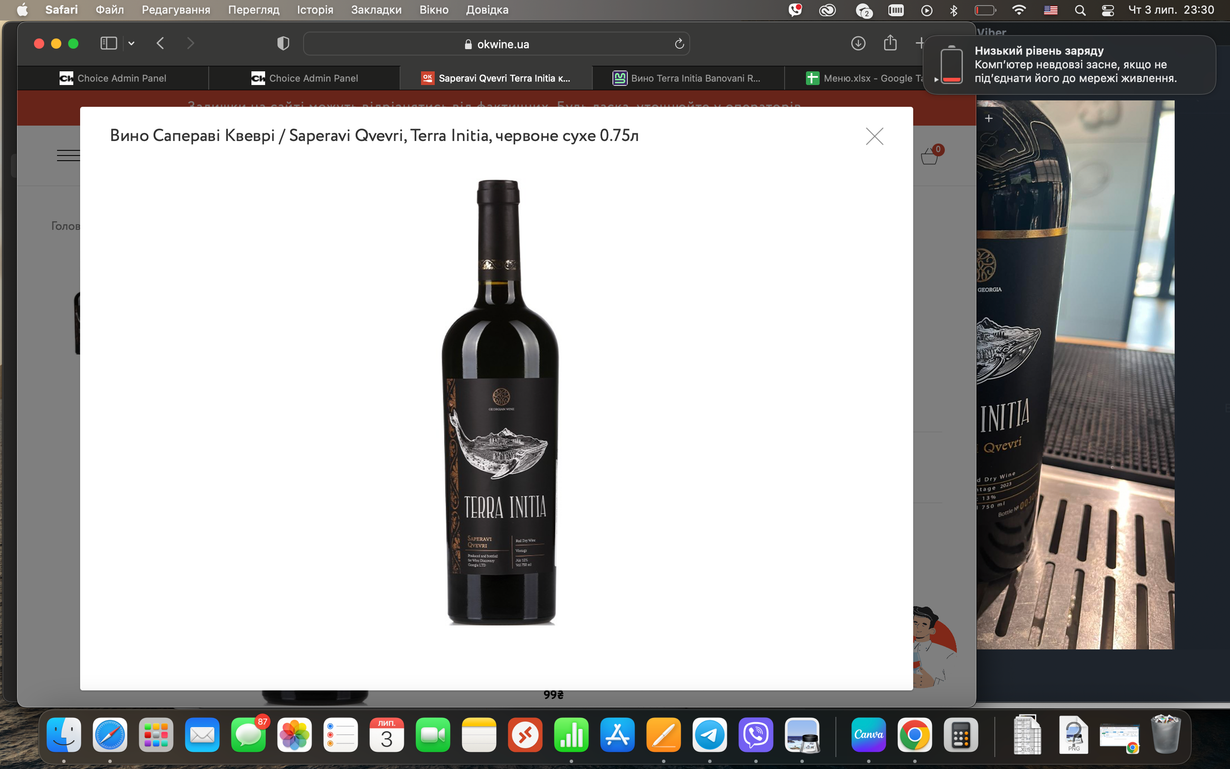Open Spotlight search
The width and height of the screenshot is (1230, 769).
[x=1080, y=10]
